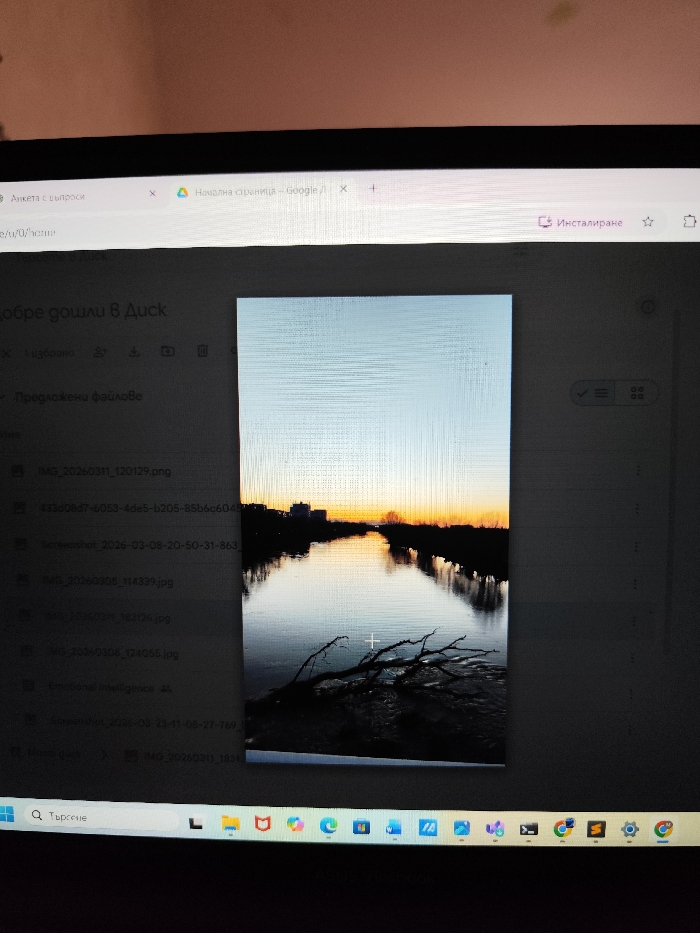Open the details info icon in Drive

click(x=648, y=306)
